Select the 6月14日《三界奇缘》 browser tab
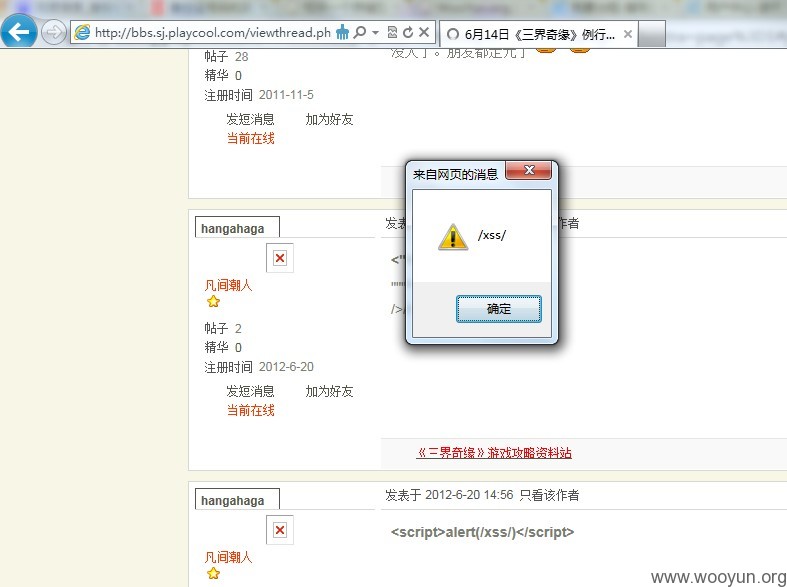Image resolution: width=787 pixels, height=587 pixels. coord(539,34)
